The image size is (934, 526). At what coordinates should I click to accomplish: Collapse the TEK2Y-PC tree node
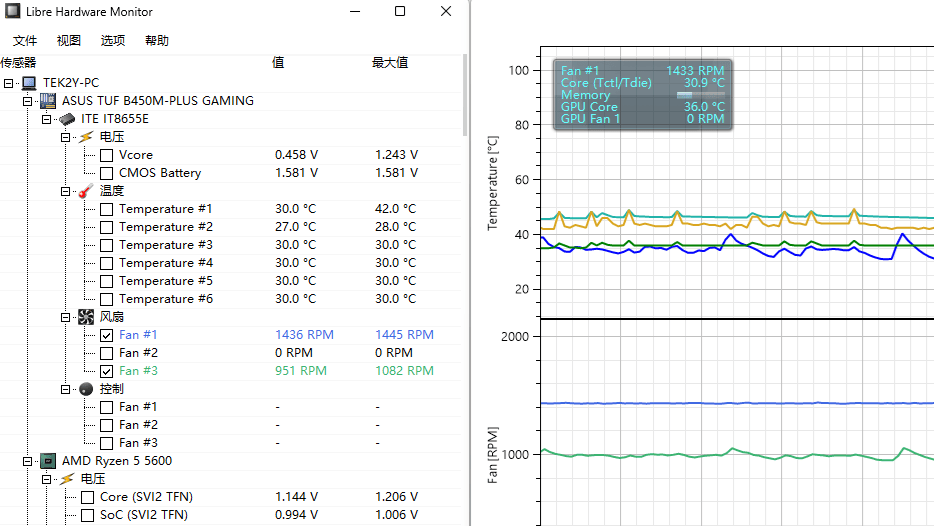8,83
